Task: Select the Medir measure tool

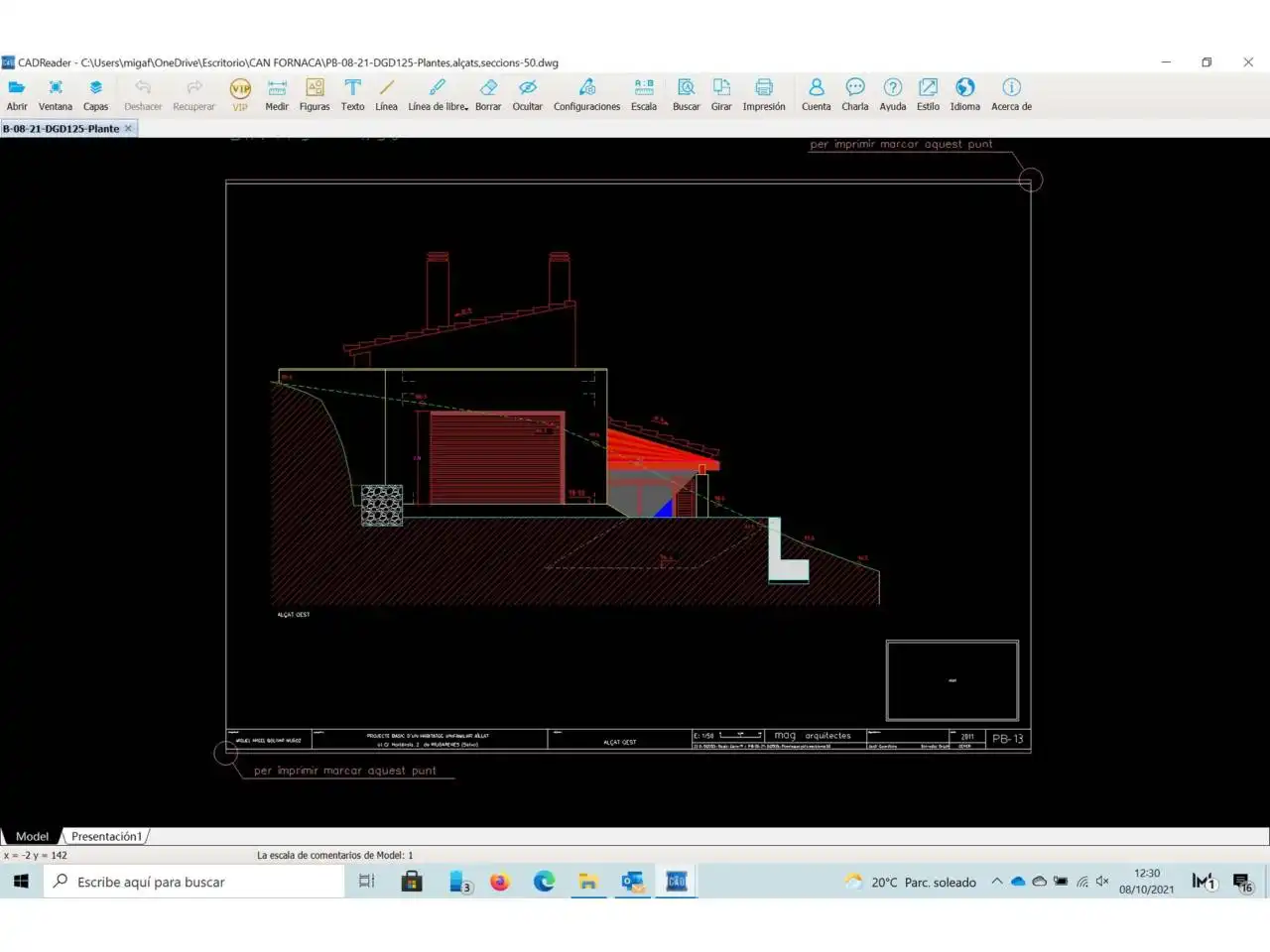Action: (277, 94)
